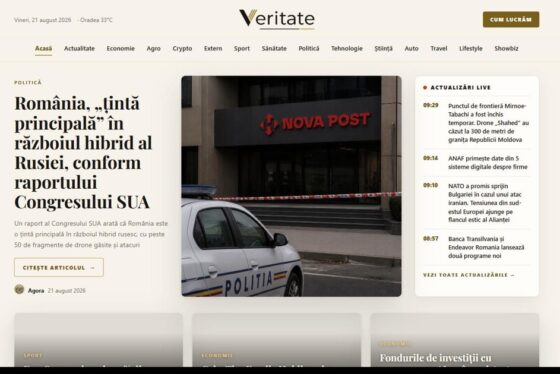
Task: Open the Sănătate section
Action: [x=274, y=49]
